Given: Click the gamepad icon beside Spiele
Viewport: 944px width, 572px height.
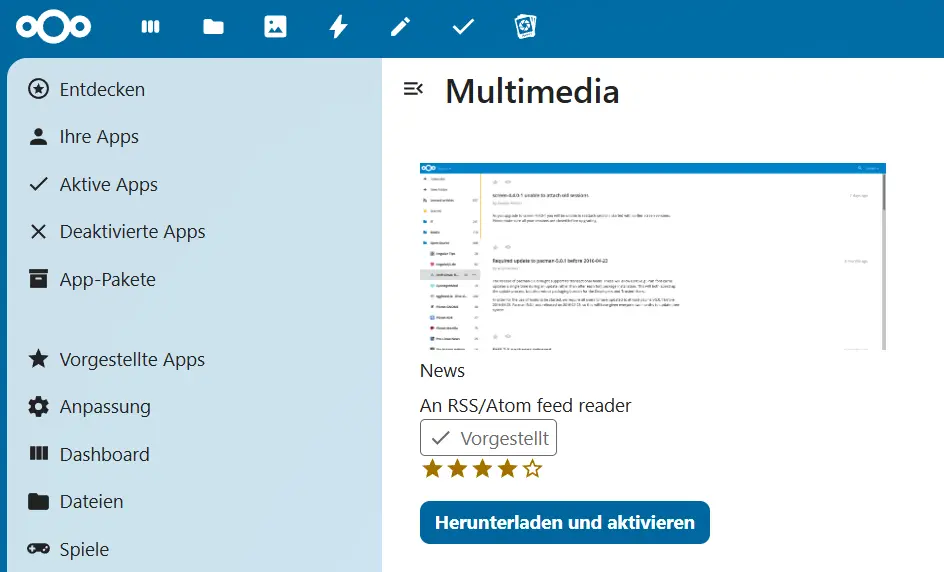Looking at the screenshot, I should point(39,549).
